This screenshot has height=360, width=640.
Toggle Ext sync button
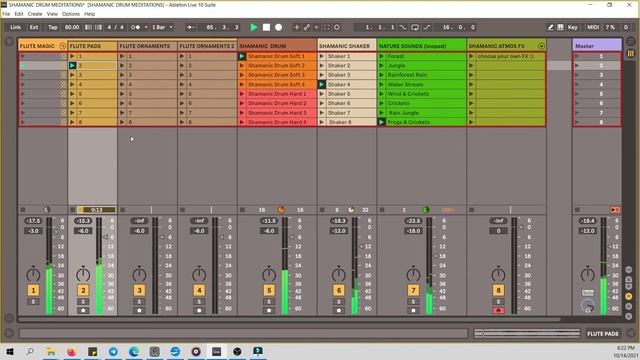(x=34, y=27)
